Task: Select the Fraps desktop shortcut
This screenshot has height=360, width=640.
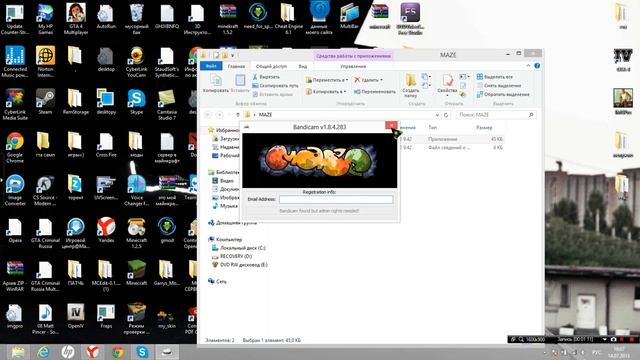Action: (106, 316)
